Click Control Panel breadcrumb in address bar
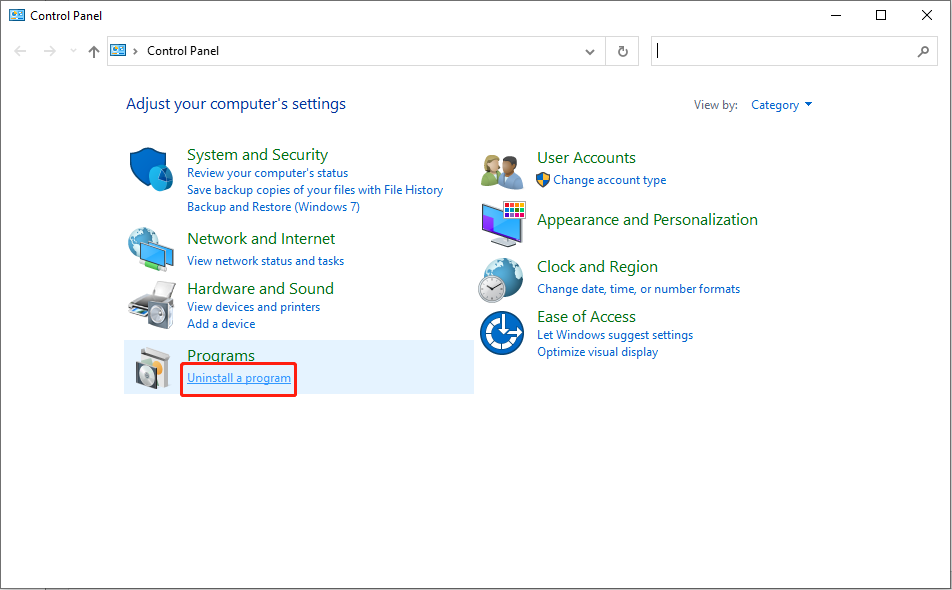This screenshot has width=952, height=590. (x=183, y=51)
